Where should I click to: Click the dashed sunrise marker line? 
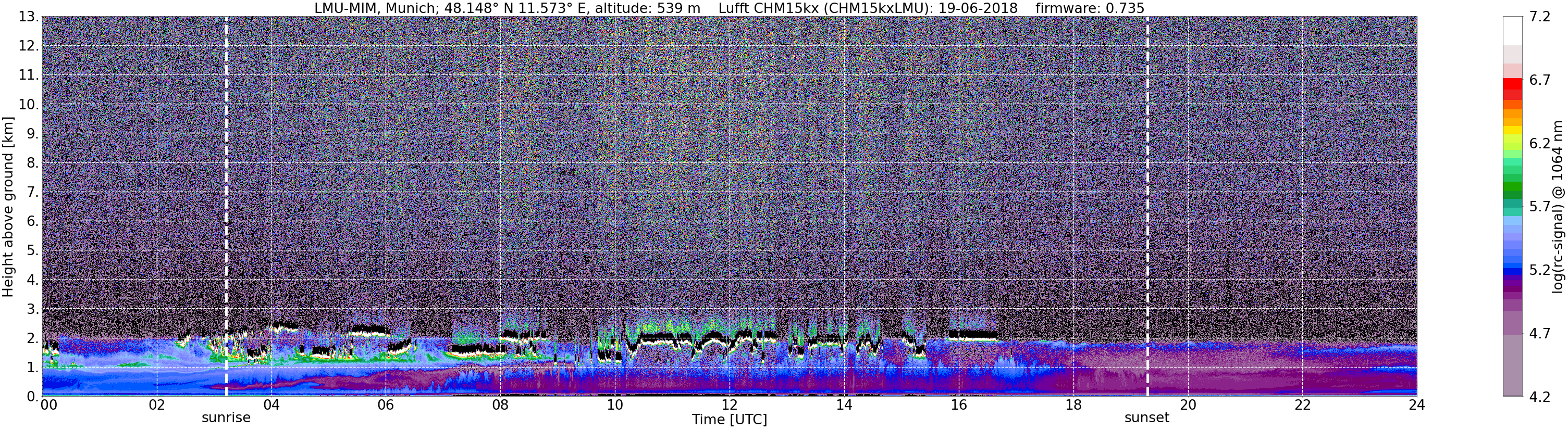tap(226, 206)
